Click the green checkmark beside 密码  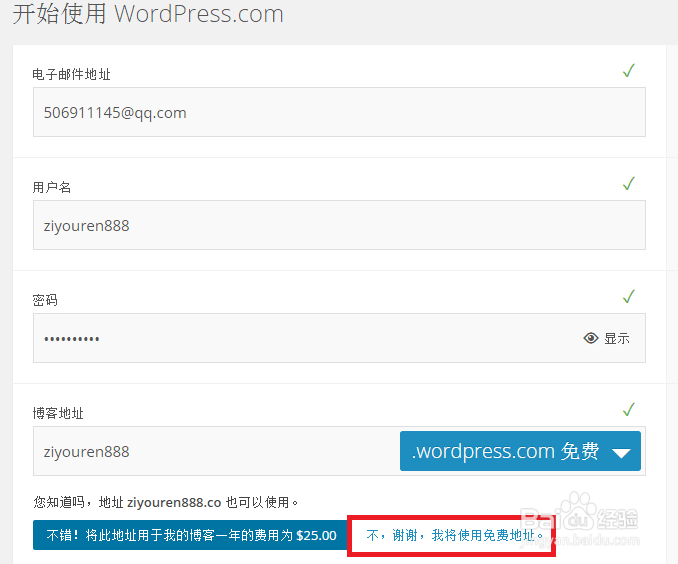click(629, 296)
